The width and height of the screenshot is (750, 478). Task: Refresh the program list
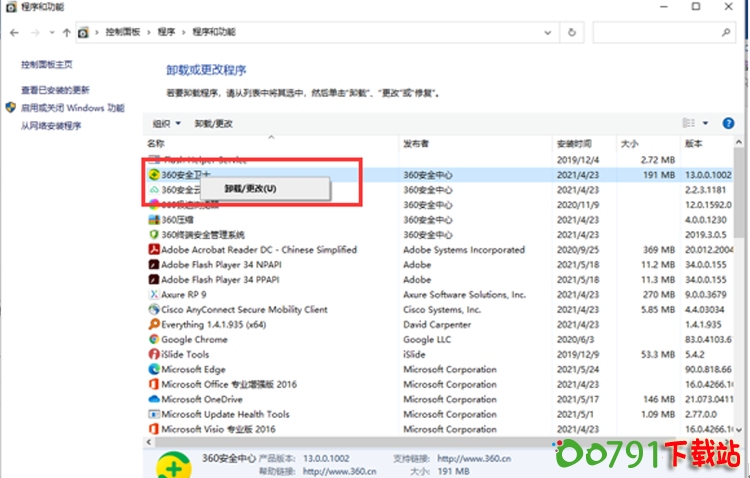572,32
